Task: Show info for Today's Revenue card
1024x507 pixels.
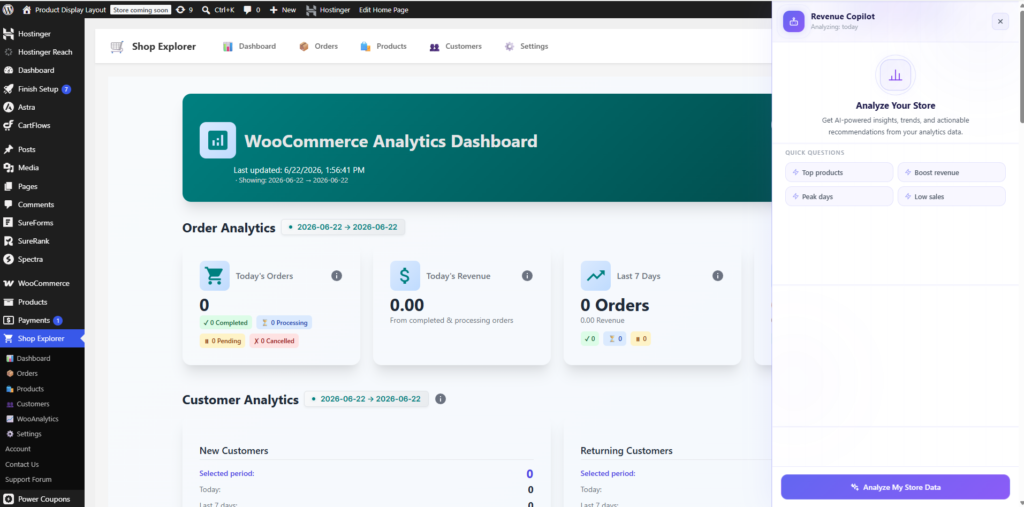Action: 527,276
